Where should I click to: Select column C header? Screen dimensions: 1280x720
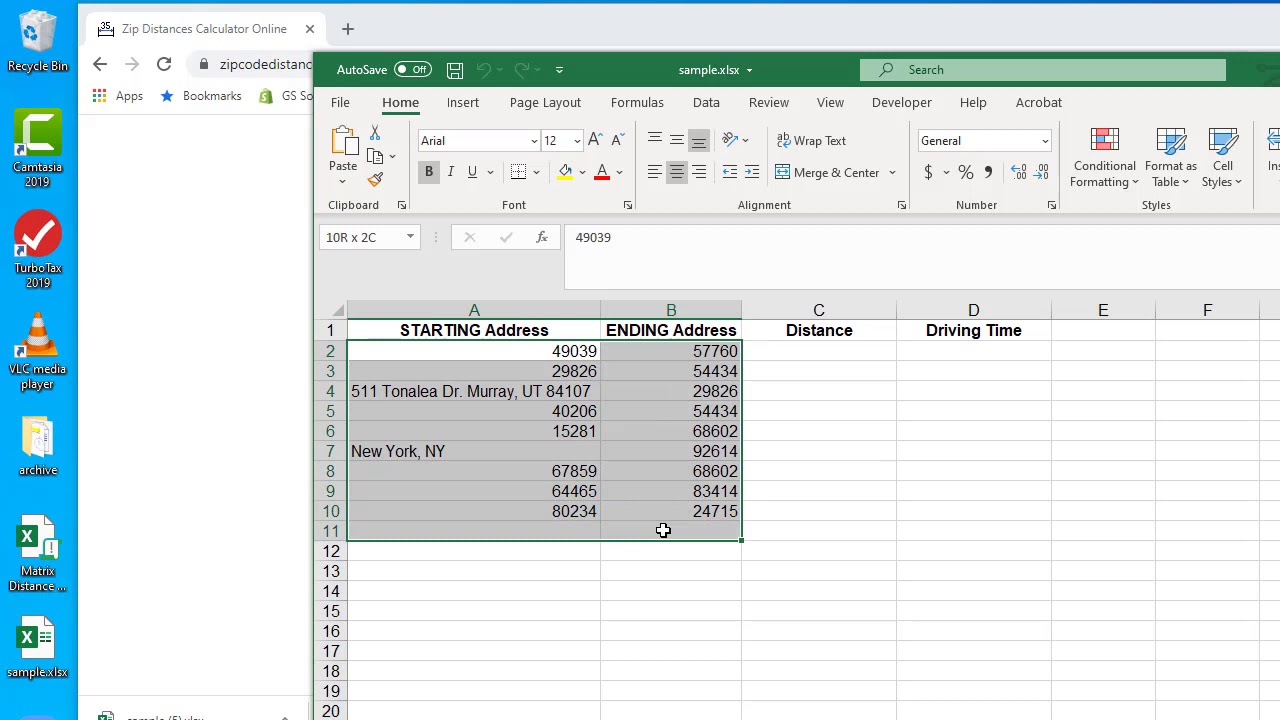[x=819, y=310]
